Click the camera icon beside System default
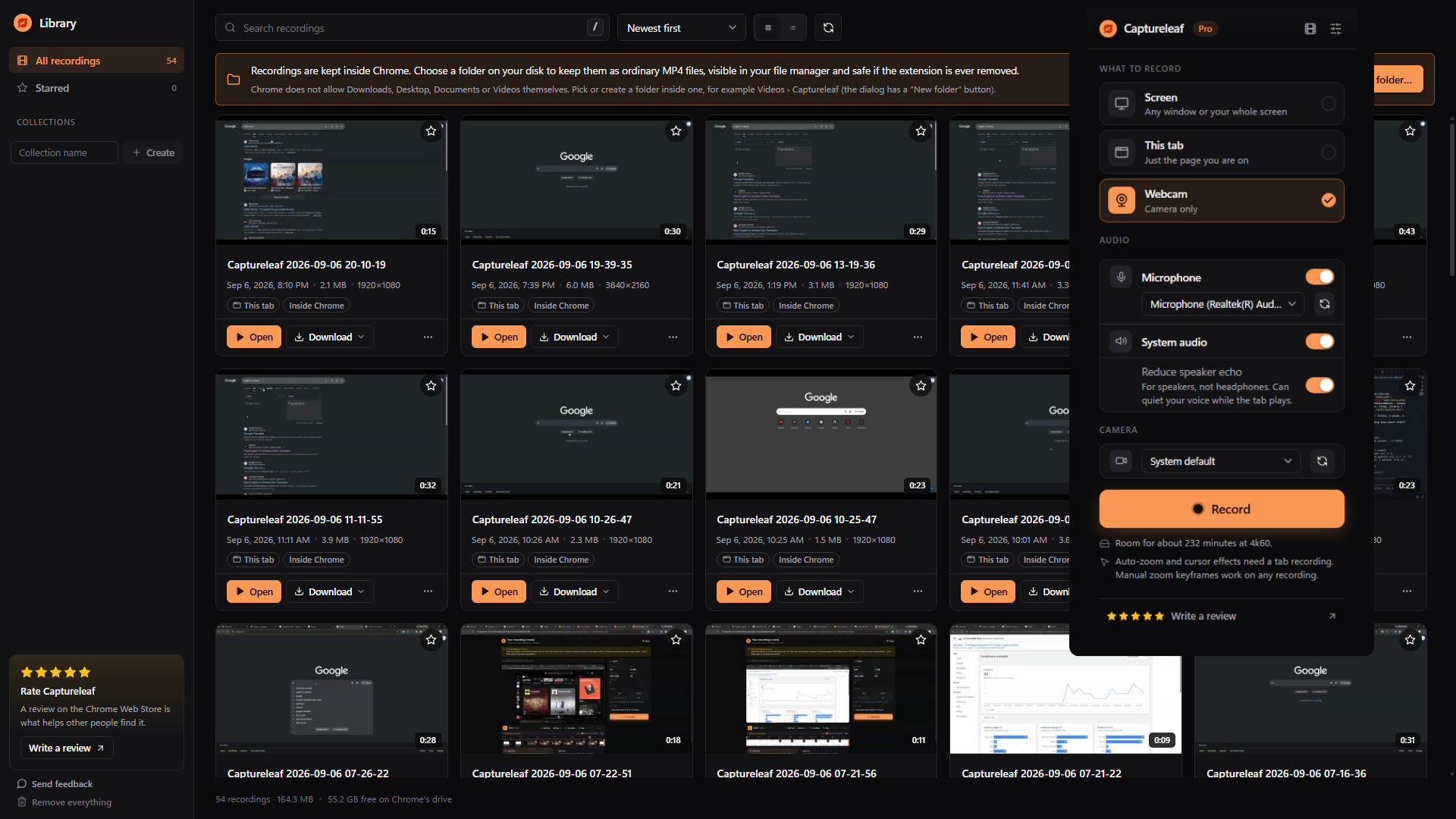The height and width of the screenshot is (819, 1456). (1121, 461)
